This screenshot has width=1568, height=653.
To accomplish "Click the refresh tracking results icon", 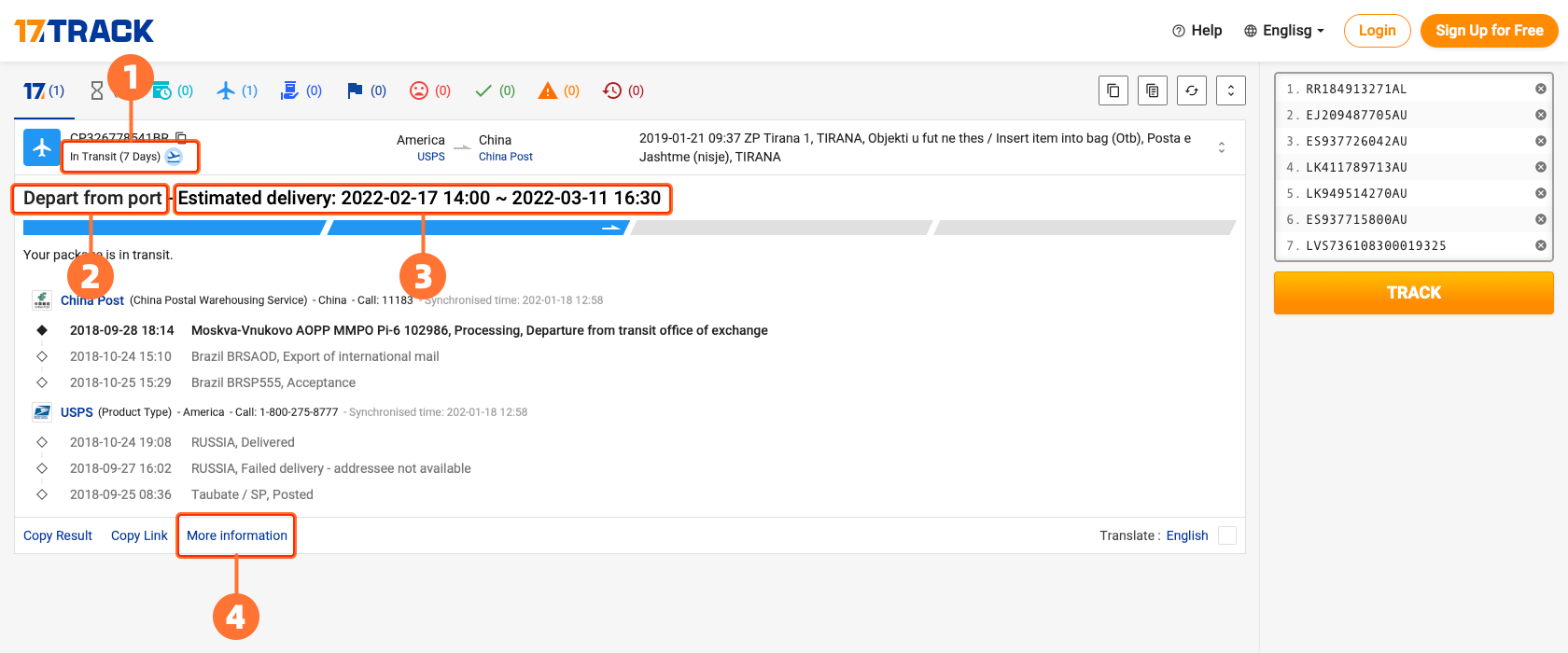I will 1192,90.
